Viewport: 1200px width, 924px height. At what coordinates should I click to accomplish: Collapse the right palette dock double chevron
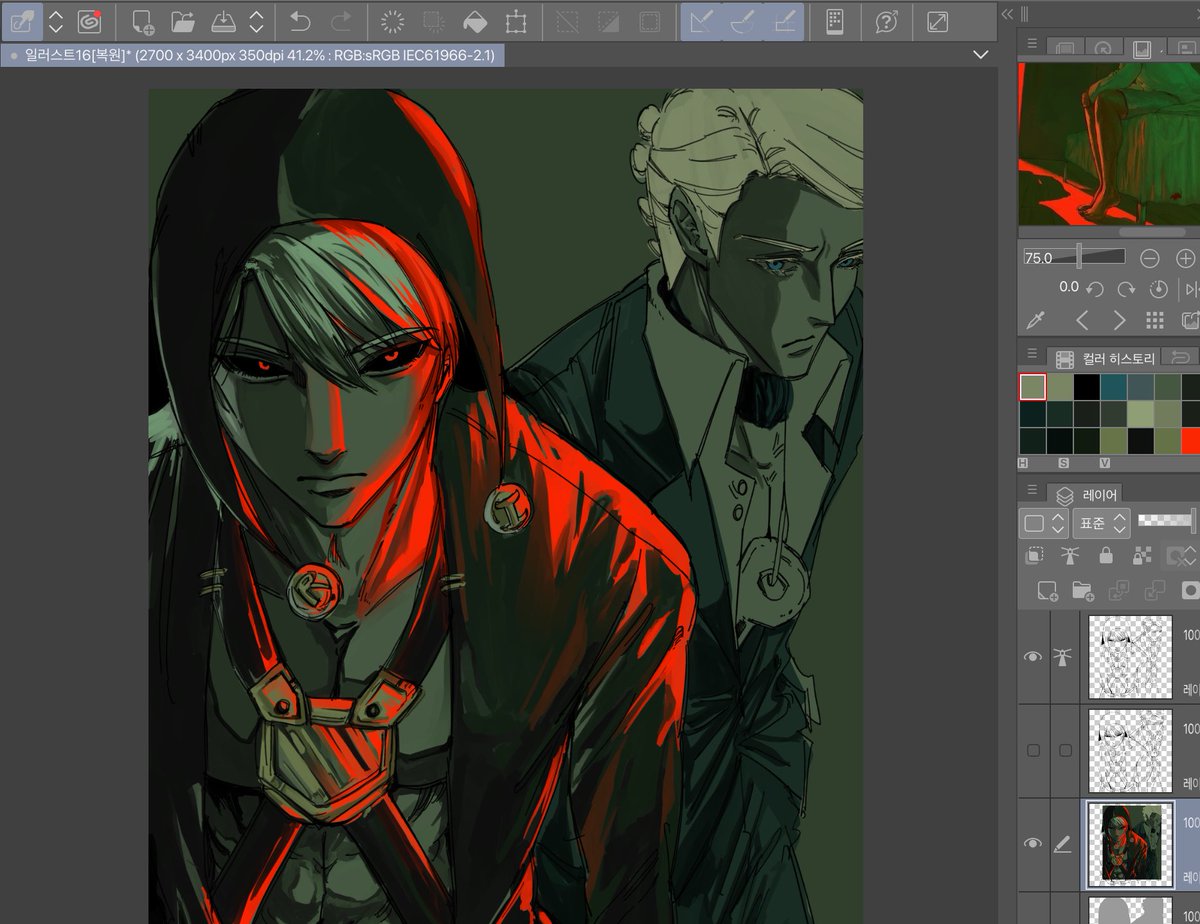[x=1007, y=13]
